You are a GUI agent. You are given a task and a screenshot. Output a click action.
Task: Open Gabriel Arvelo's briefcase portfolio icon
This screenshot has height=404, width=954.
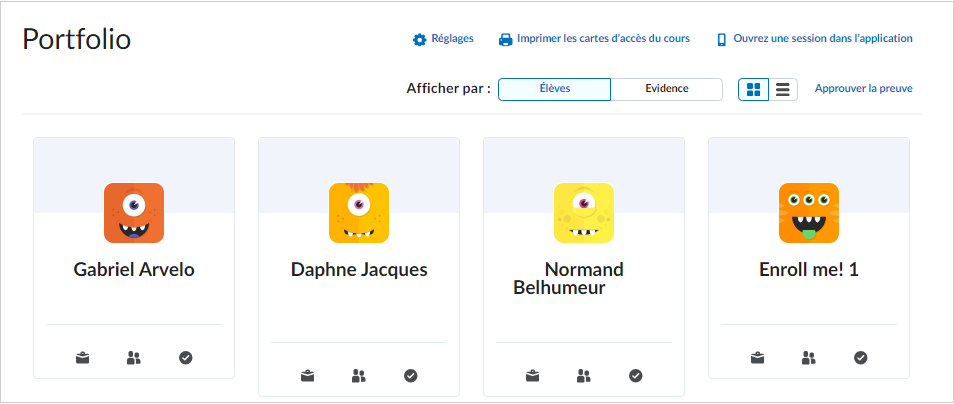point(82,358)
